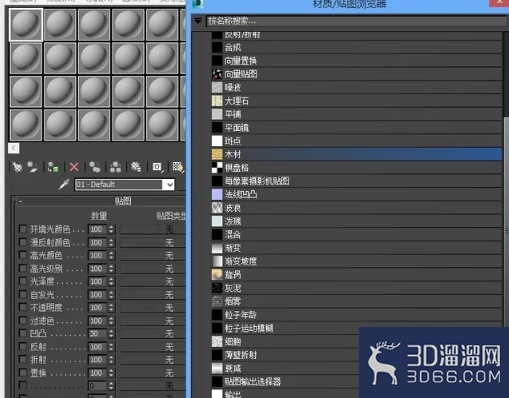The width and height of the screenshot is (509, 398).
Task: Open the 01 - Default material name dropdown
Action: coord(169,184)
